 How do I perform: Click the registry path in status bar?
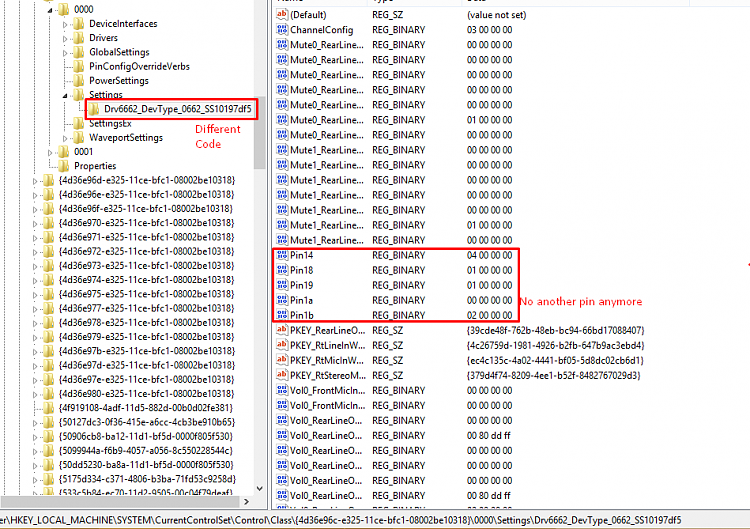coord(341,520)
